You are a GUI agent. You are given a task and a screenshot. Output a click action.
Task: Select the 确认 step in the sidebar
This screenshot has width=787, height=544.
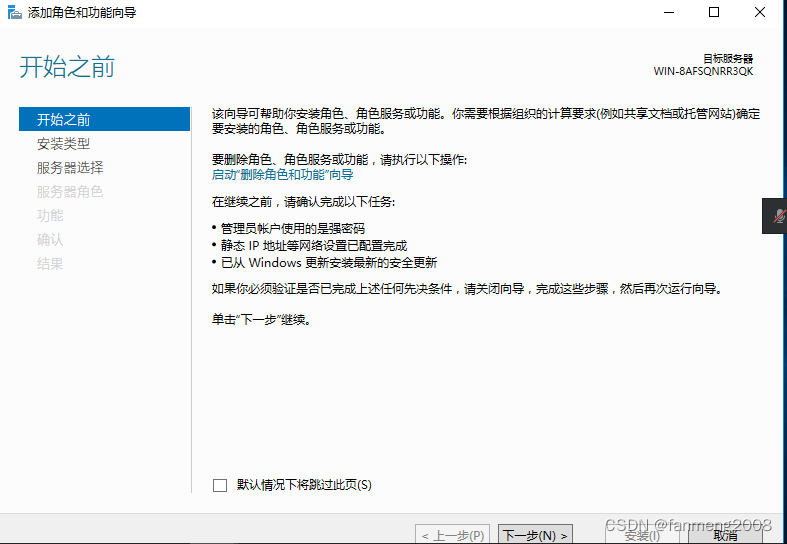(x=50, y=240)
